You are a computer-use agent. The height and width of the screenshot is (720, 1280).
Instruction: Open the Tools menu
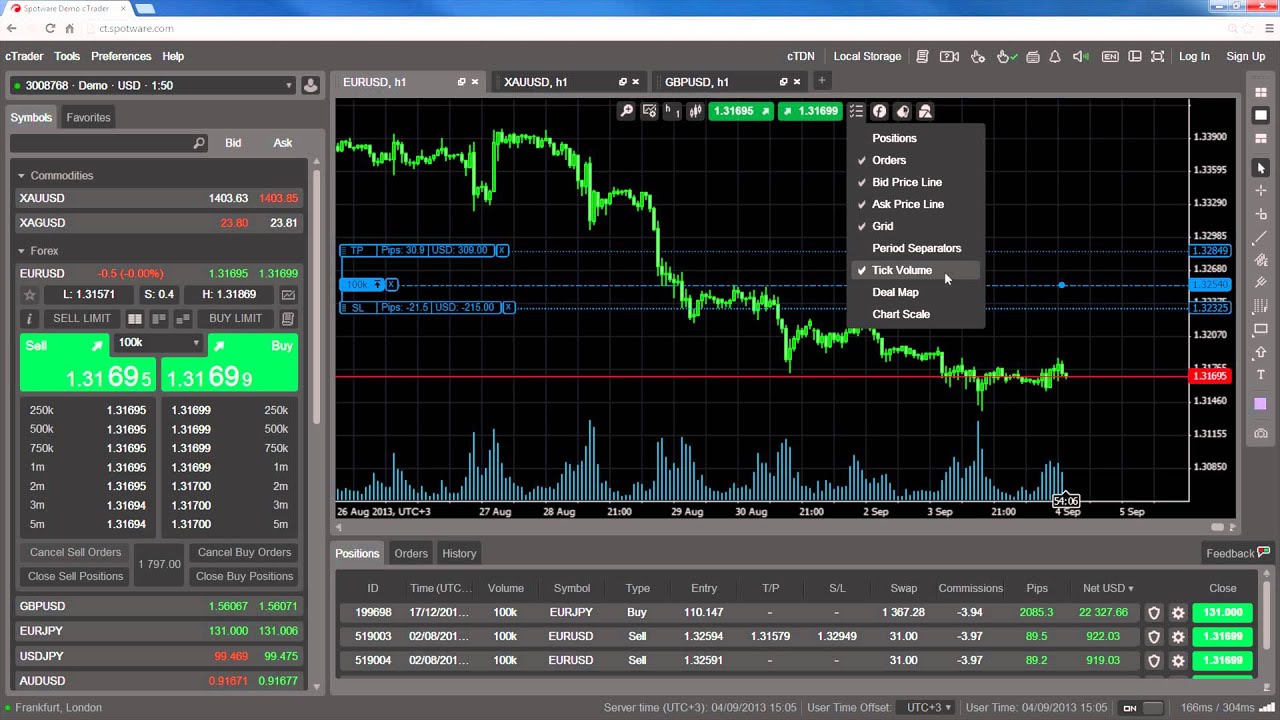[67, 56]
